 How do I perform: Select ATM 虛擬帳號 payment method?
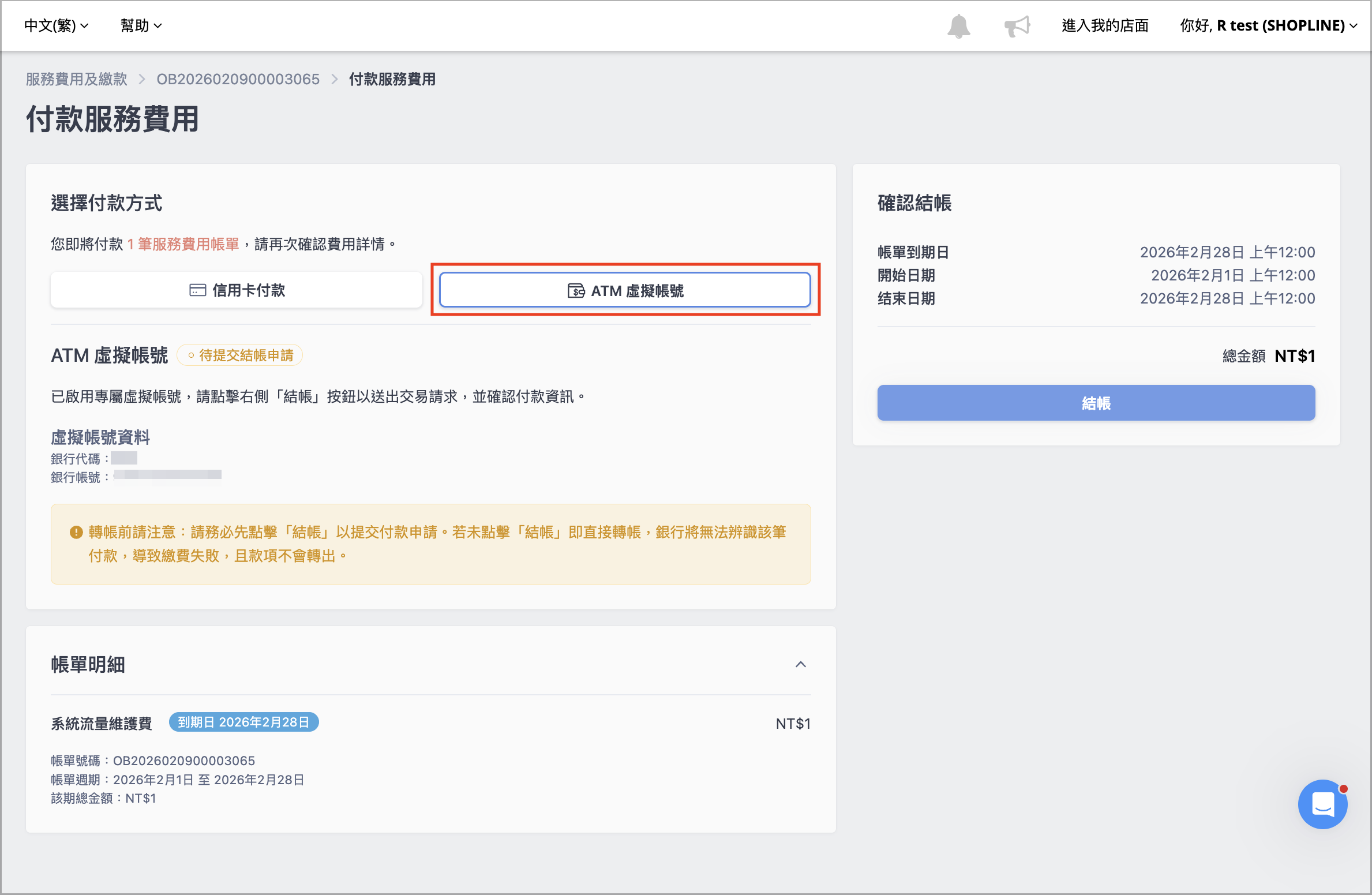pos(625,290)
